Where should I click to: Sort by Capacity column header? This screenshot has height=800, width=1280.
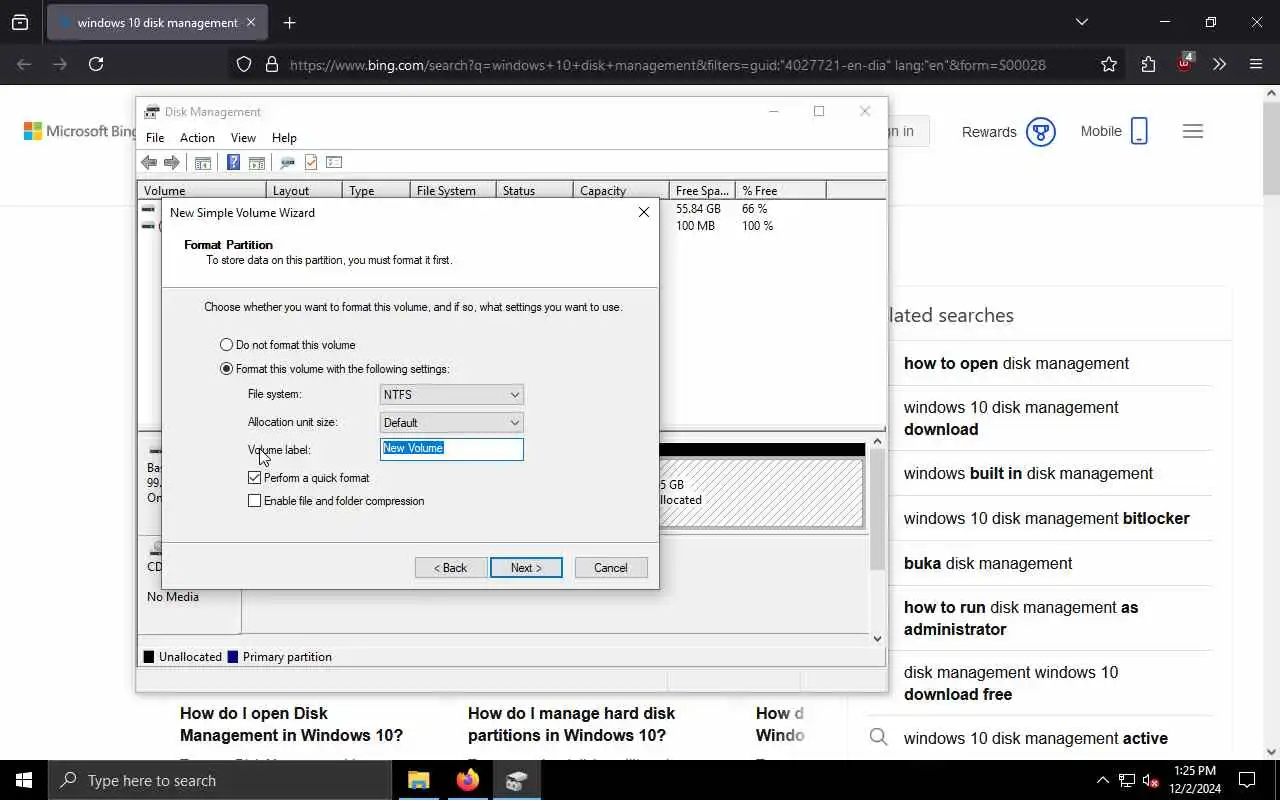621,191
